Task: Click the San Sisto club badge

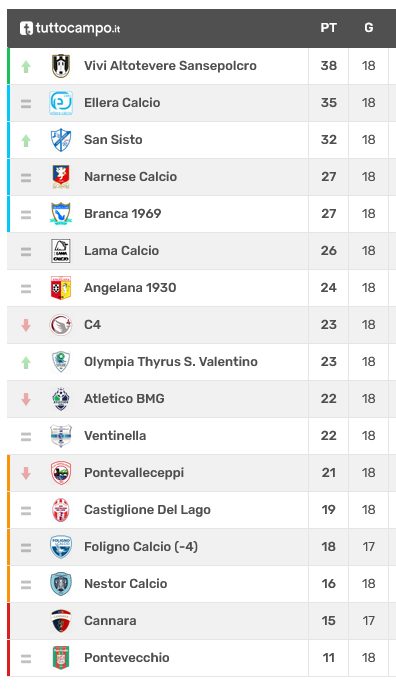Action: tap(61, 140)
